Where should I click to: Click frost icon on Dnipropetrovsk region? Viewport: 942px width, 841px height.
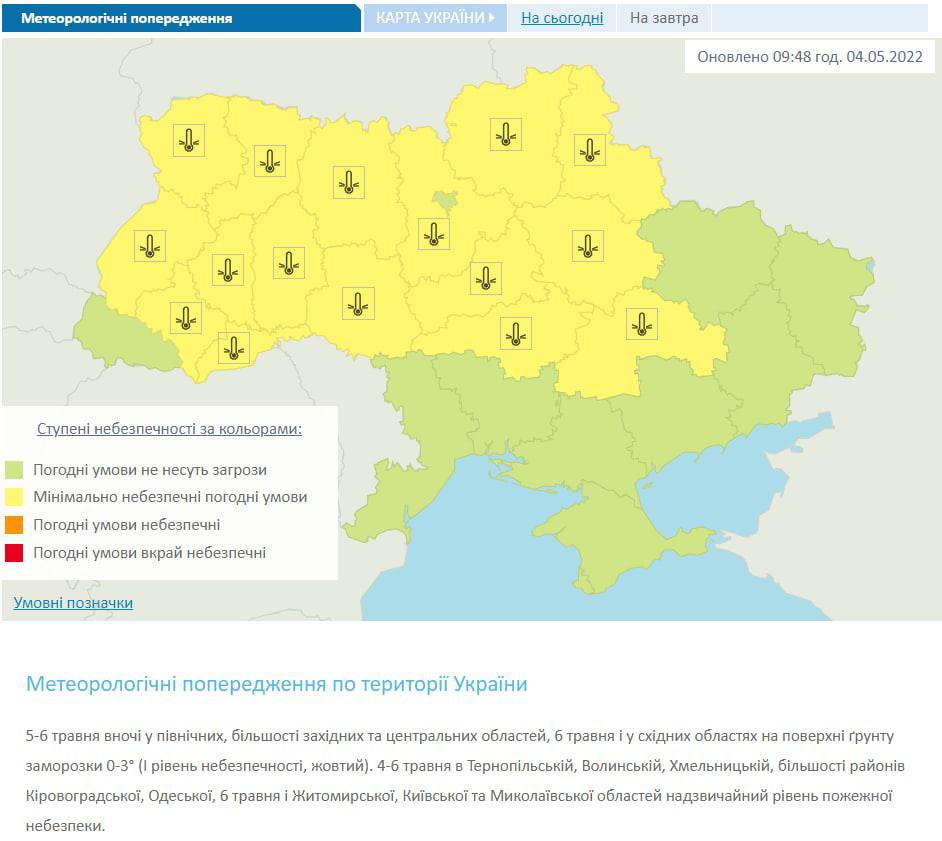642,324
